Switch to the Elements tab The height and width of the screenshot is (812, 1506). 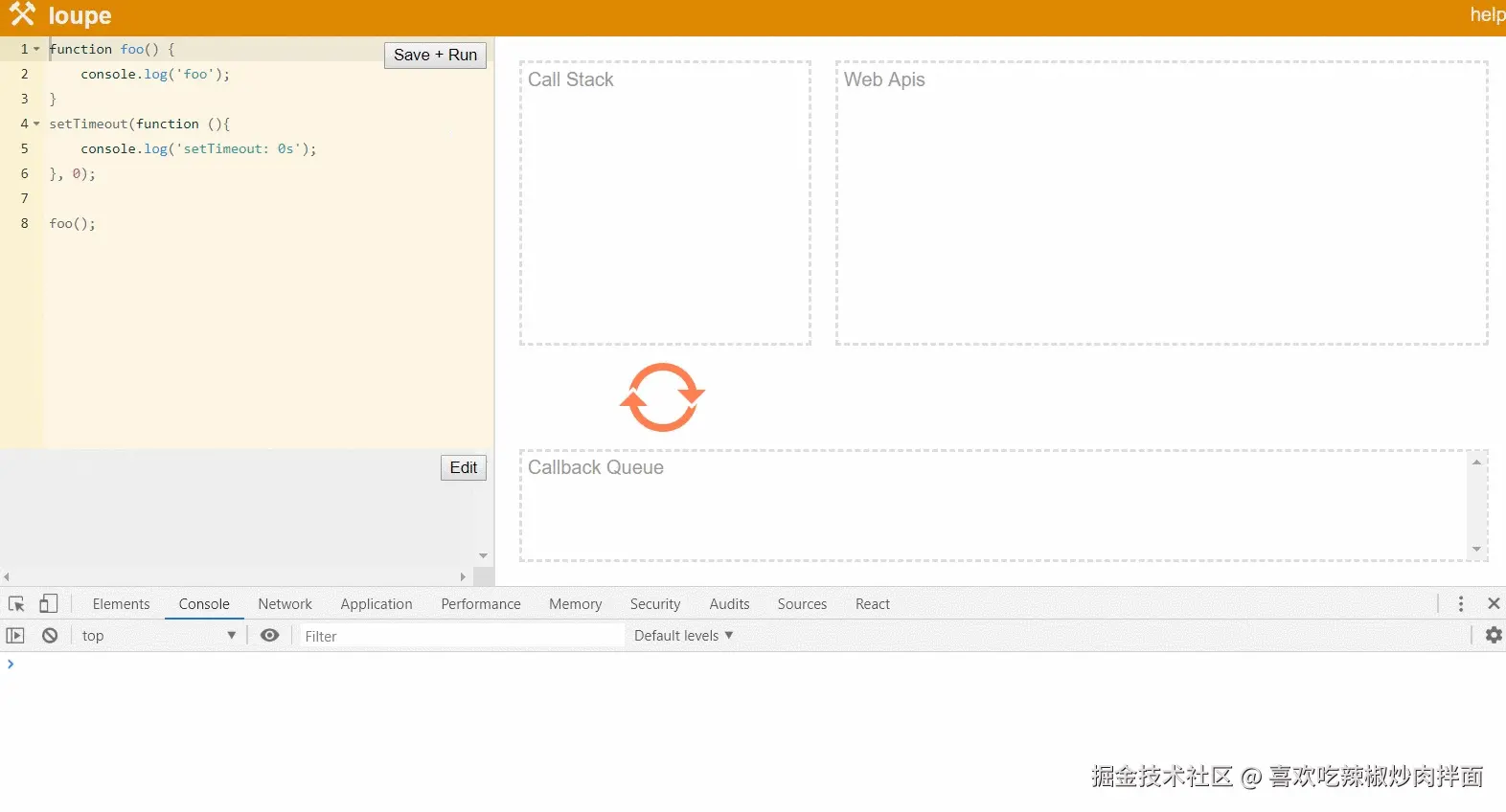coord(121,604)
